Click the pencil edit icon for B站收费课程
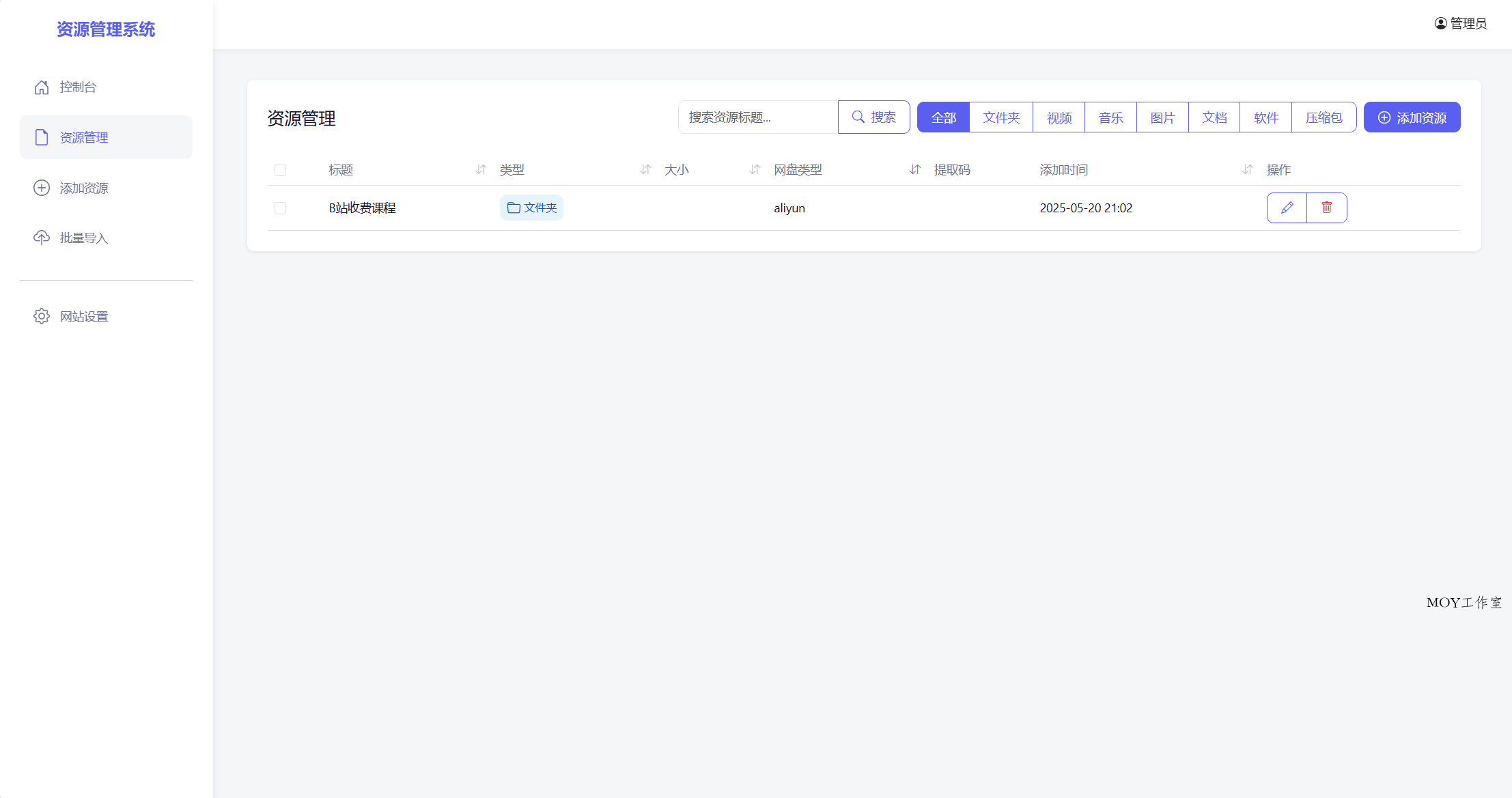The image size is (1512, 798). (1287, 208)
